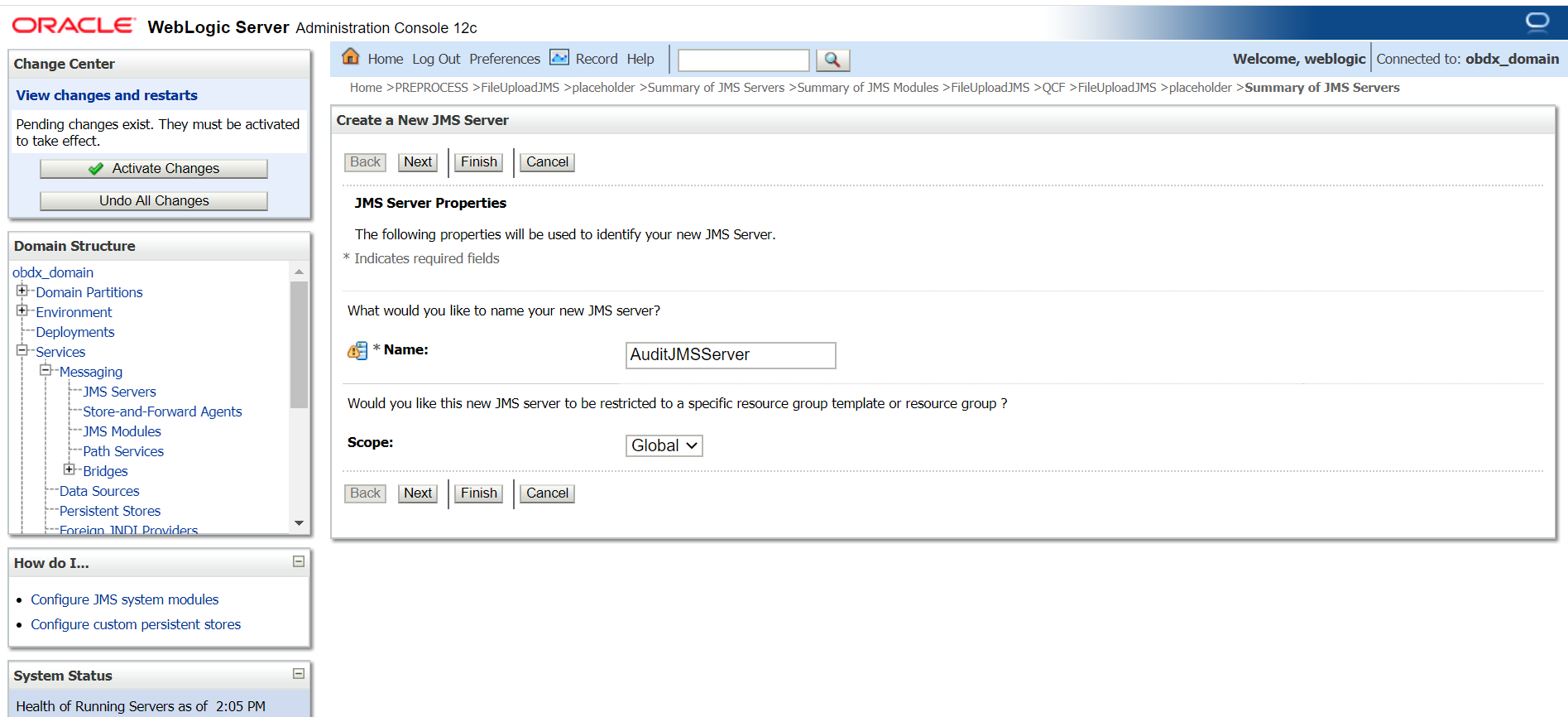Click the bottom Next button
This screenshot has width=1568, height=717.
point(418,493)
